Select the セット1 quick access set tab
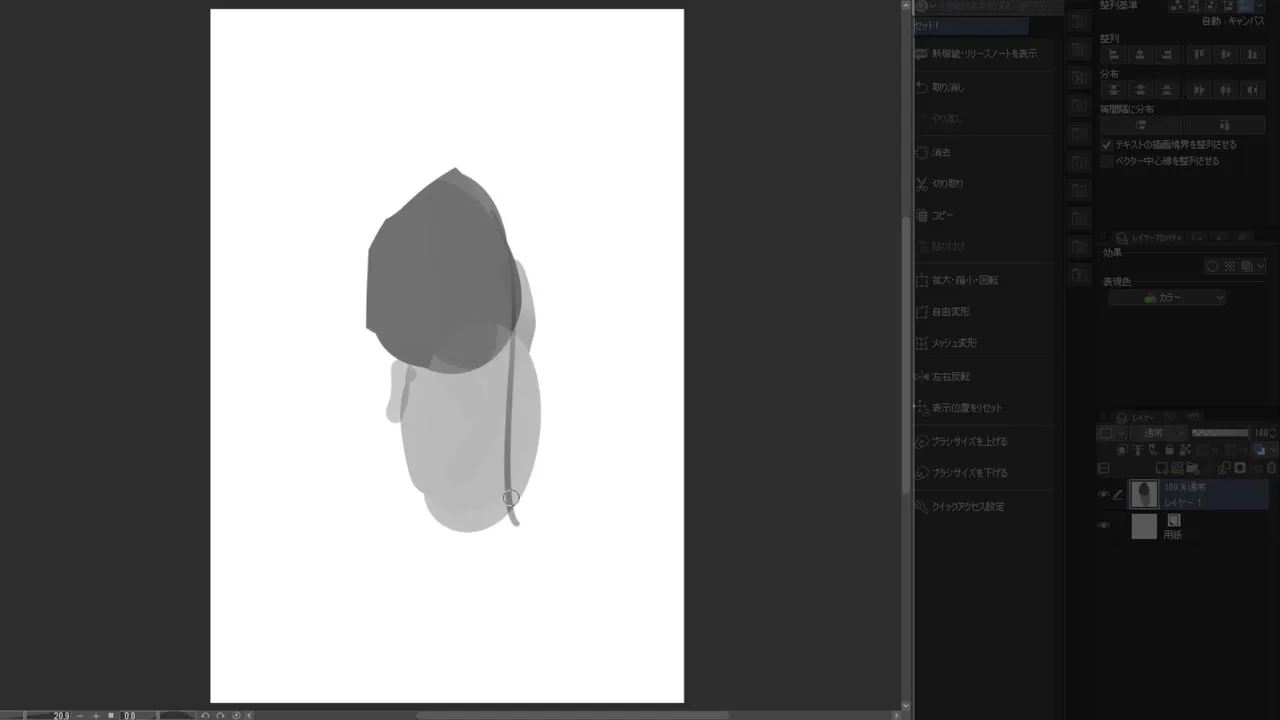Screen dimensions: 1280x720 pos(970,26)
